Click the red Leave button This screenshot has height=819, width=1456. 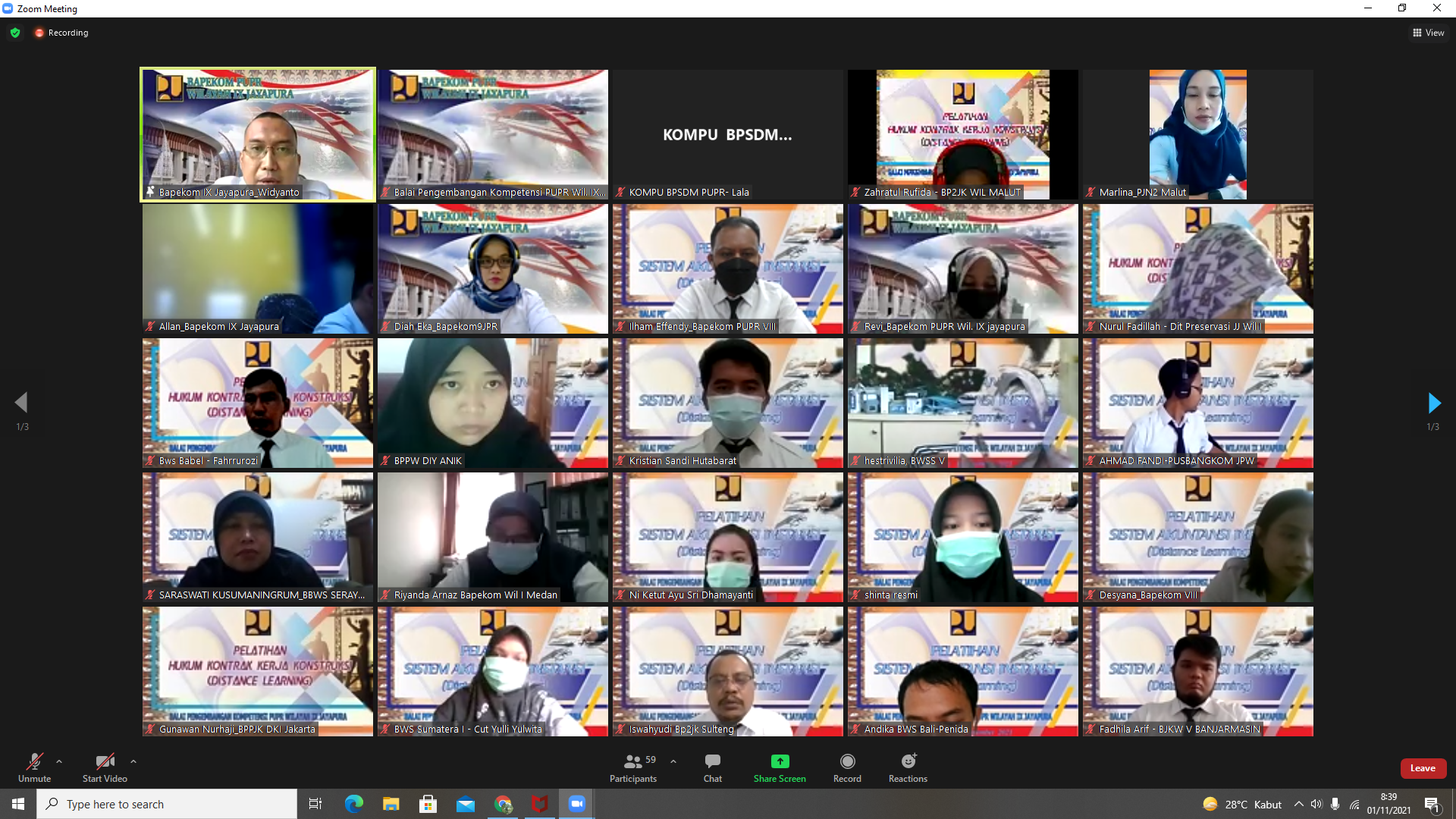point(1423,768)
